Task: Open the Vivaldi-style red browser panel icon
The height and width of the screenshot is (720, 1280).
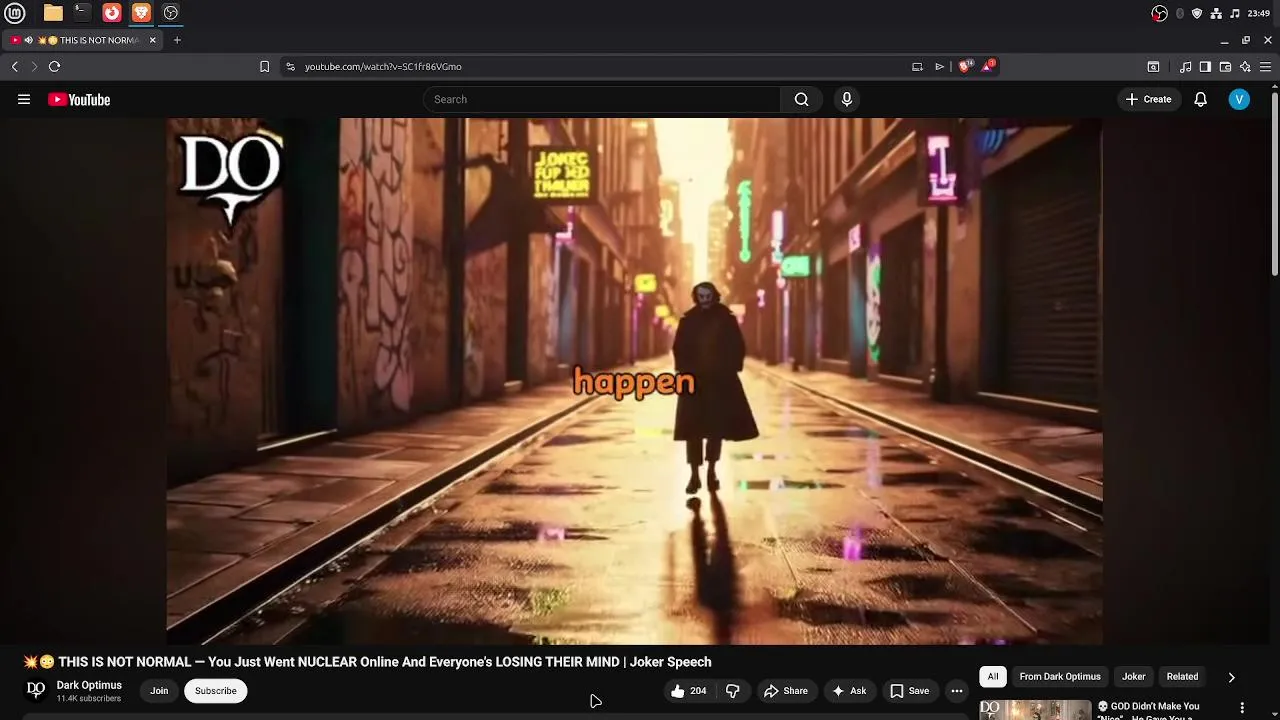Action: 112,13
